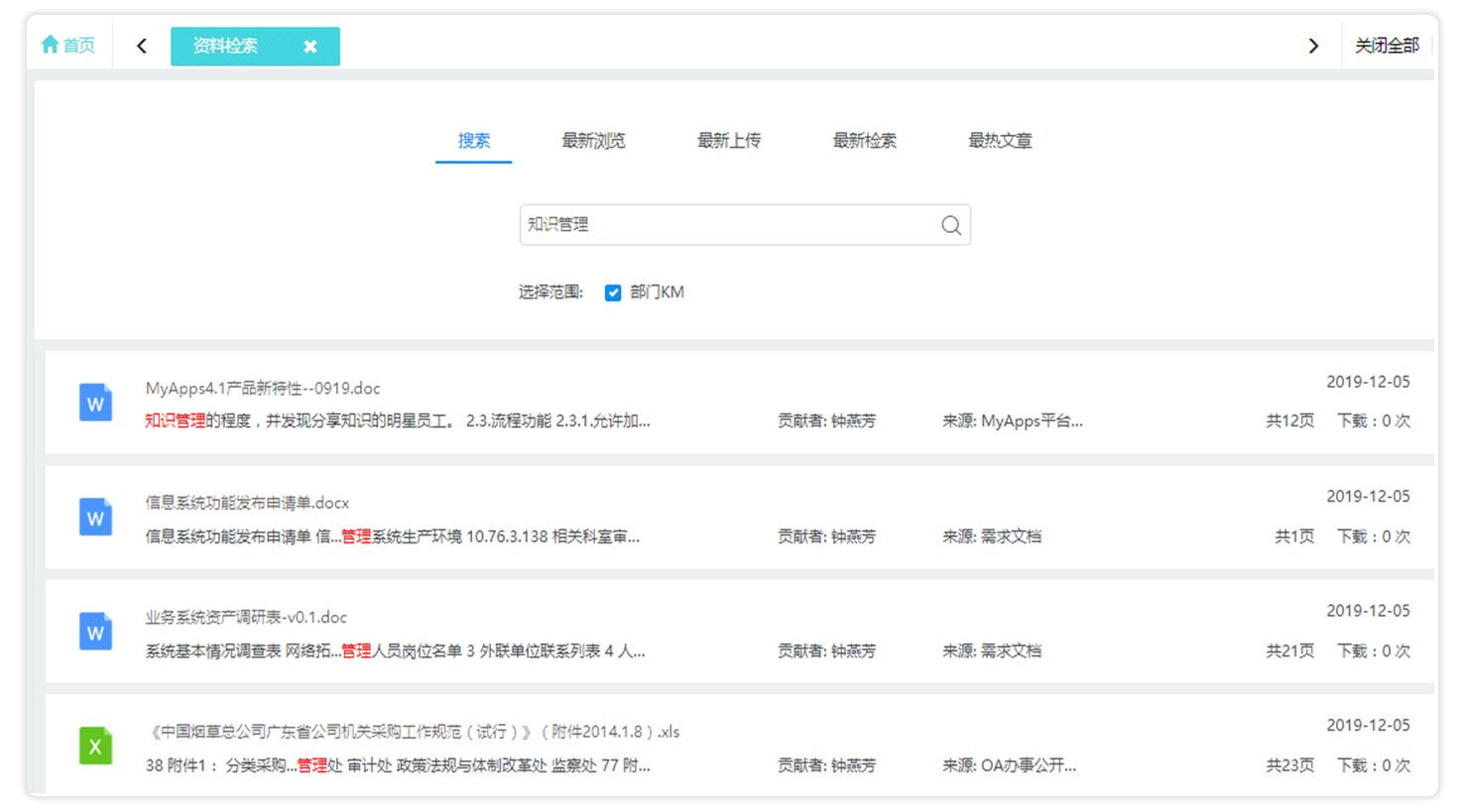Screen dimensions: 1463x812
Task: Click 共12页 page count
Action: coord(1289,421)
